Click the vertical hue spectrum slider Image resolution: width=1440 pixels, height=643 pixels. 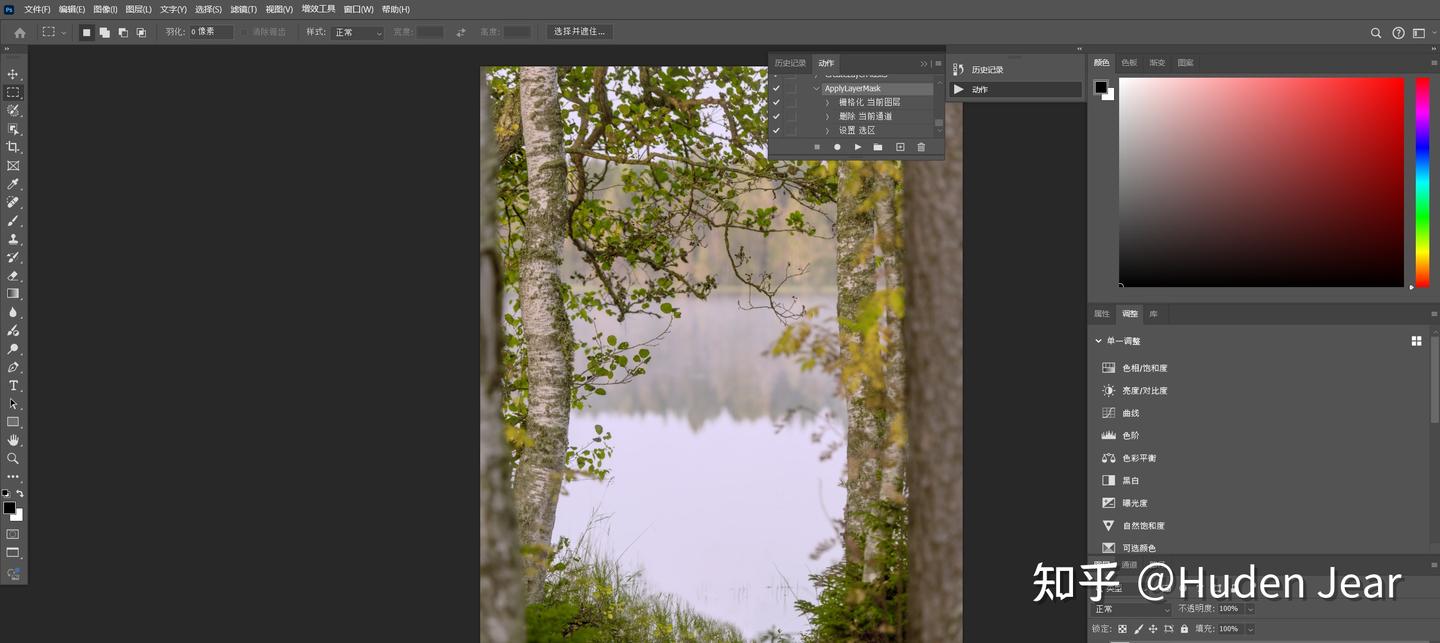[x=1422, y=183]
